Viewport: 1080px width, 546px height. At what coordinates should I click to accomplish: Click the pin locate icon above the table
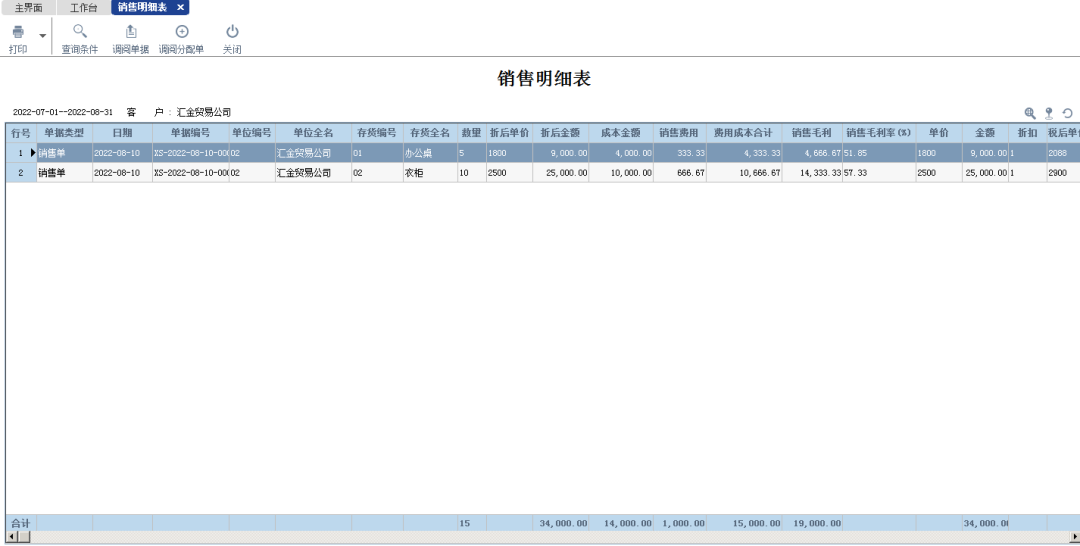[1049, 113]
